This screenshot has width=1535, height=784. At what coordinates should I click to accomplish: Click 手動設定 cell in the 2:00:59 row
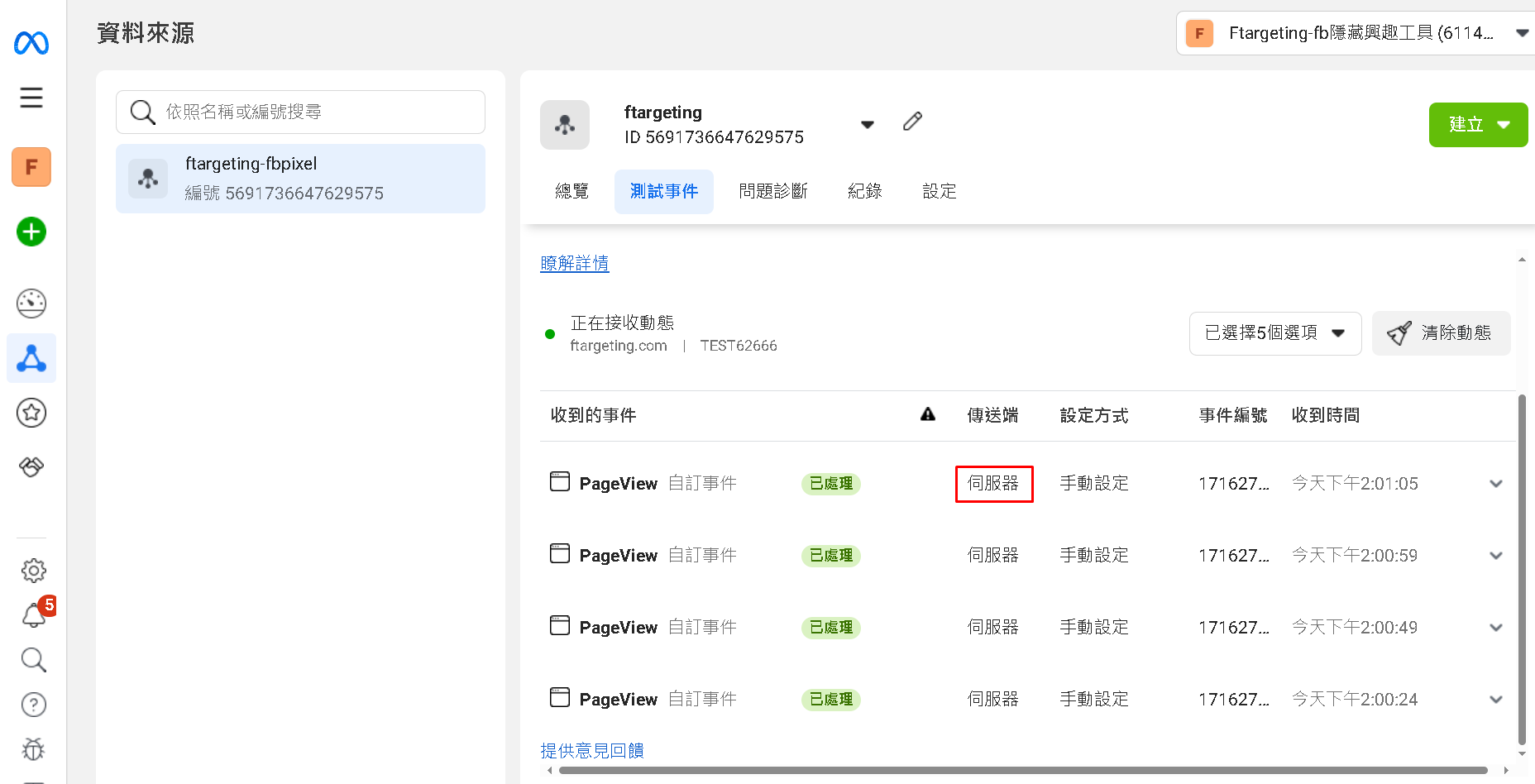(x=1094, y=555)
